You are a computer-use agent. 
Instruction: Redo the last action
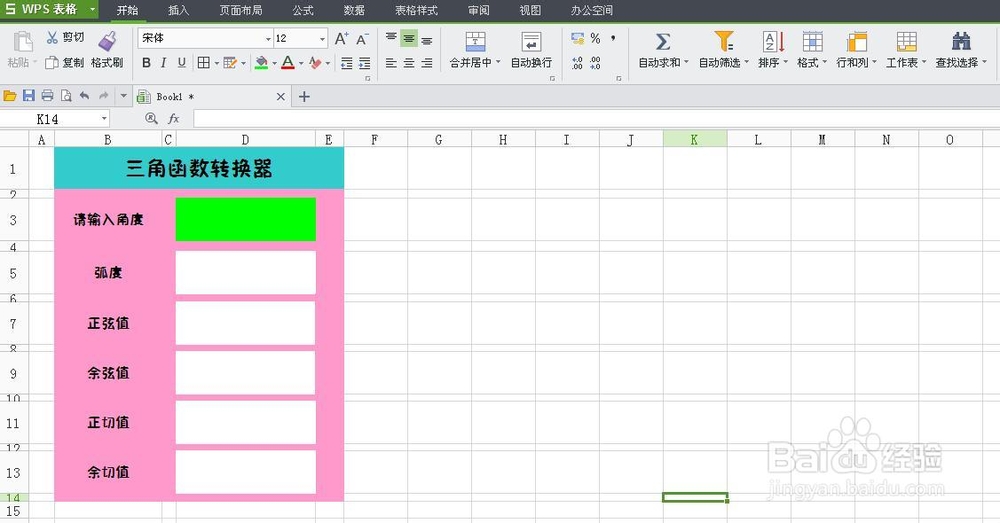(x=103, y=96)
